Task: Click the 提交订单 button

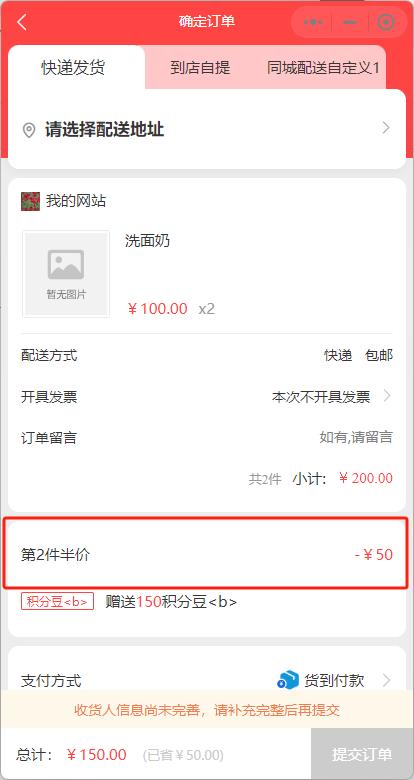Action: [362, 754]
